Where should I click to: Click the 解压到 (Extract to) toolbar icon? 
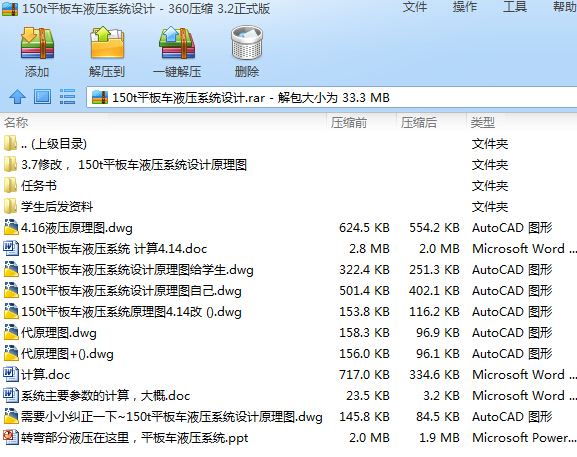click(x=107, y=42)
